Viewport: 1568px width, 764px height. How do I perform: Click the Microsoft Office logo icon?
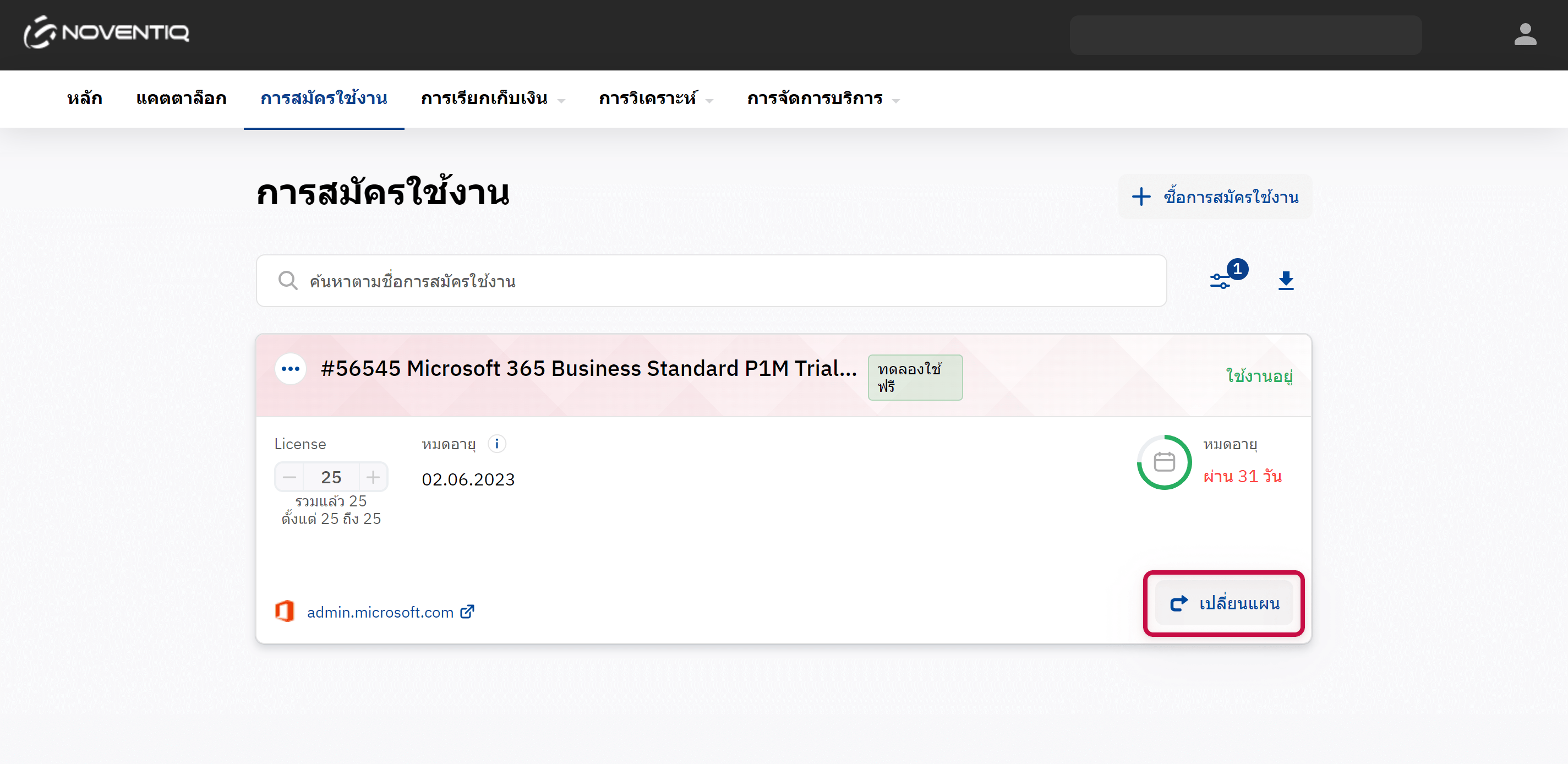point(284,611)
